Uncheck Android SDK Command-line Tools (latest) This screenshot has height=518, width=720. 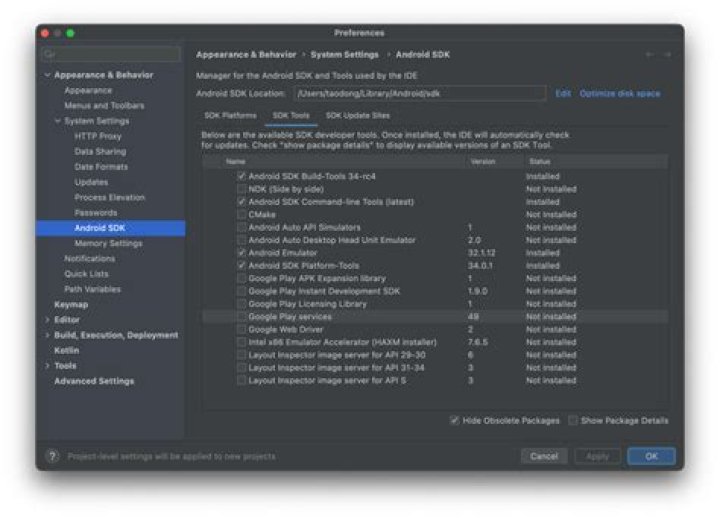coord(242,202)
